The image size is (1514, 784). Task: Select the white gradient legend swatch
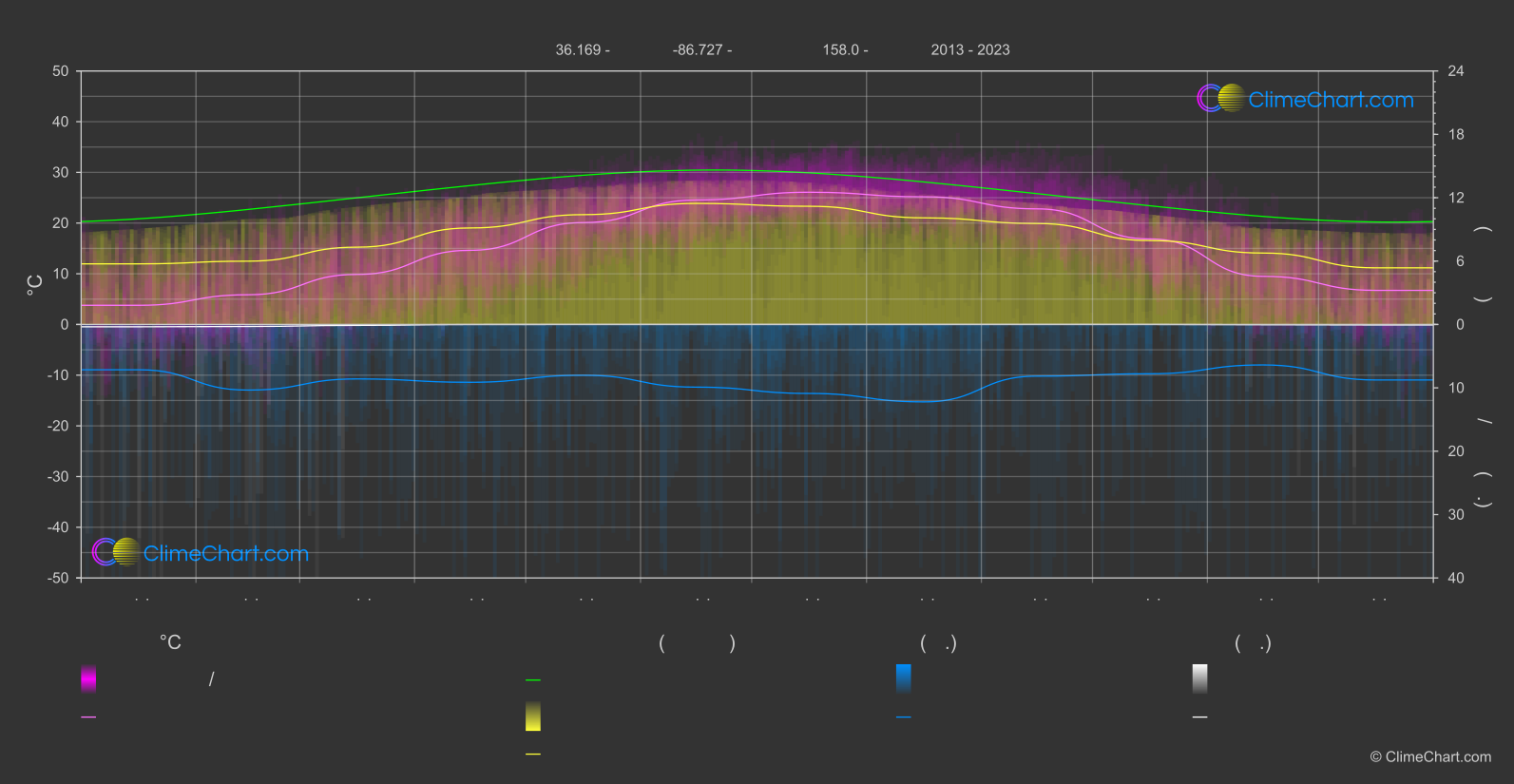coord(1200,679)
